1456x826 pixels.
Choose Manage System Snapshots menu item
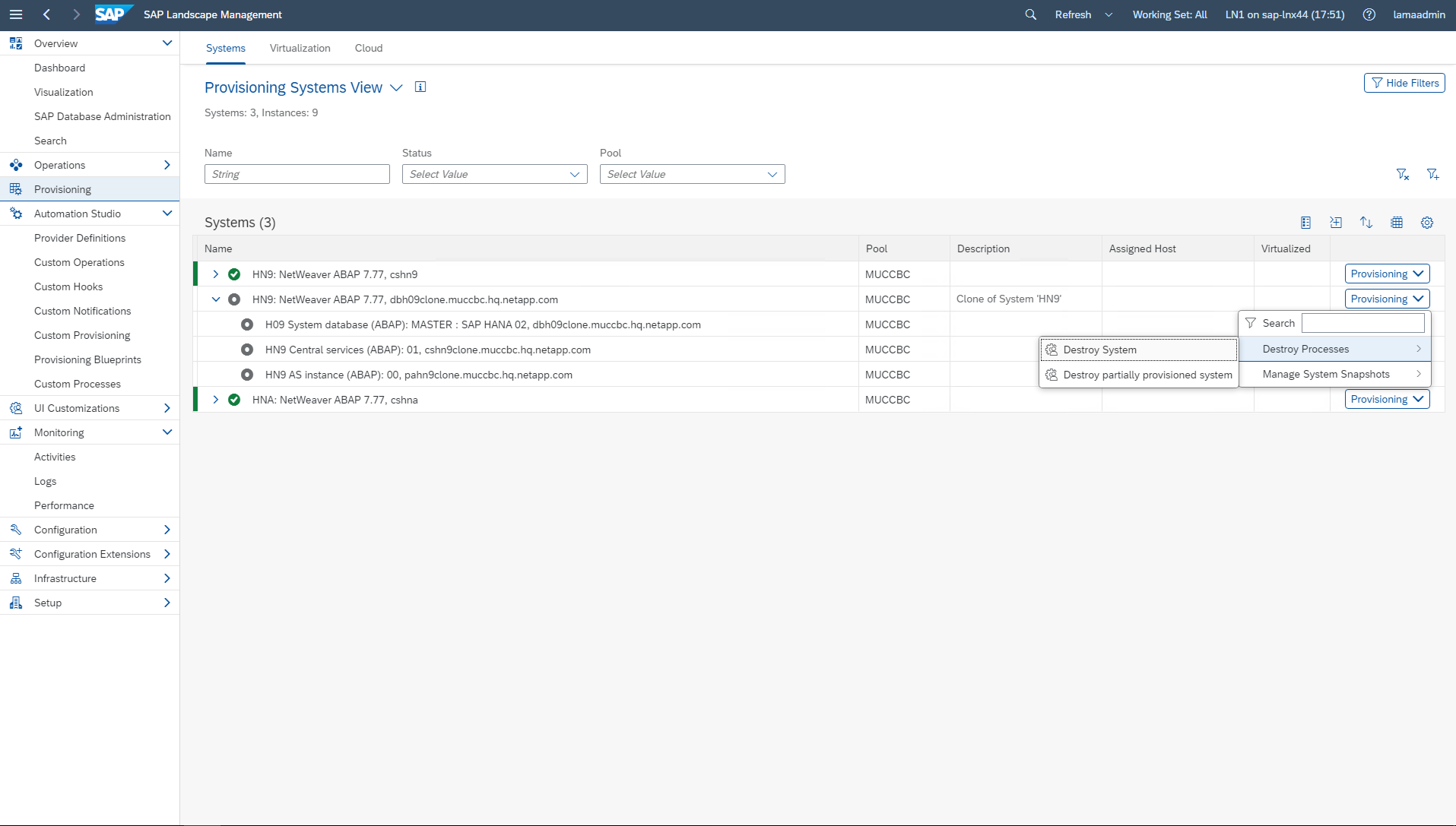[1326, 374]
